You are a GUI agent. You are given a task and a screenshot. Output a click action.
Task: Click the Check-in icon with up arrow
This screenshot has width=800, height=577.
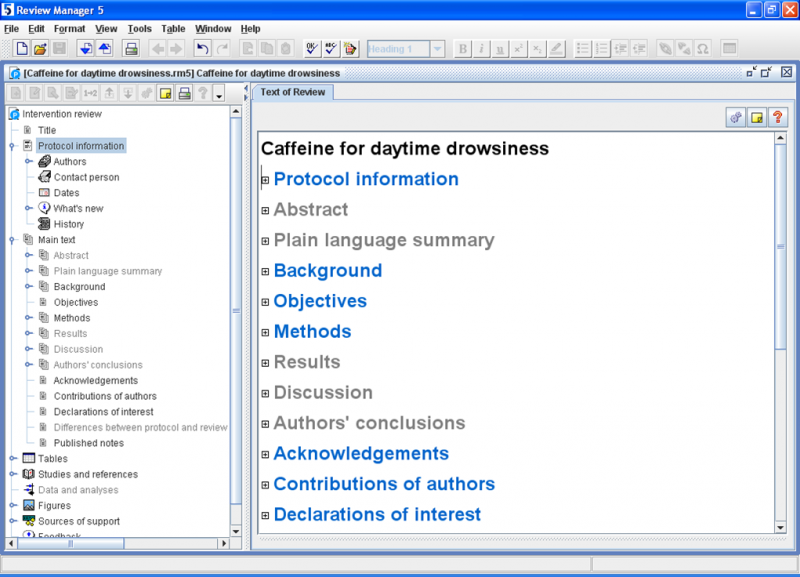(105, 48)
